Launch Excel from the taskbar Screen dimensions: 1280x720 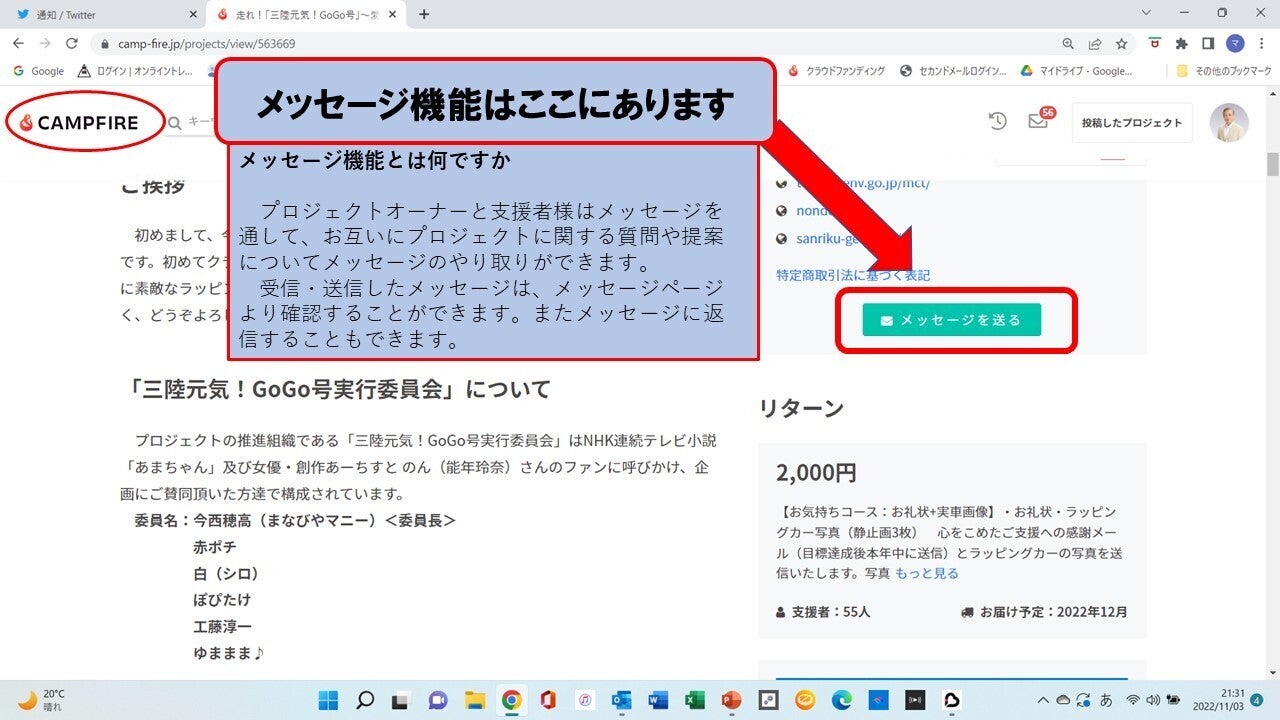click(x=694, y=700)
